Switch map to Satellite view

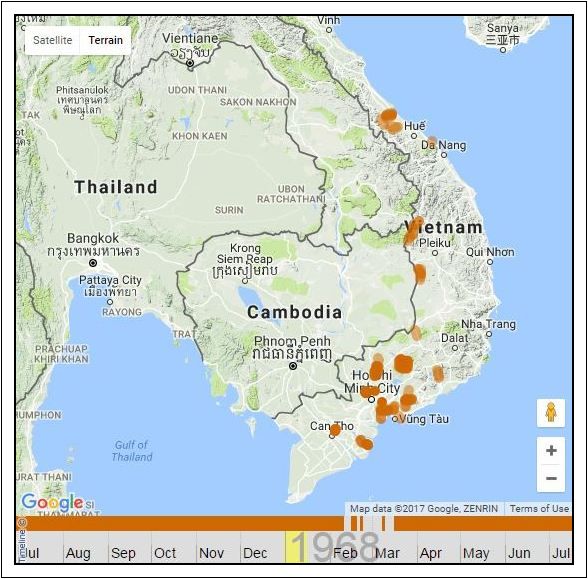[52, 40]
